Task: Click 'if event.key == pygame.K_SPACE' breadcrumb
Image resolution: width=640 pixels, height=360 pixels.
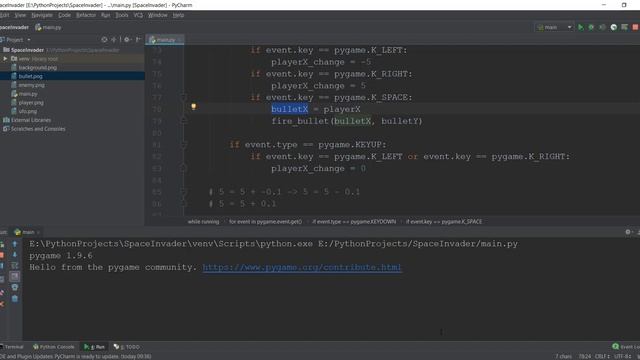Action: (444, 222)
